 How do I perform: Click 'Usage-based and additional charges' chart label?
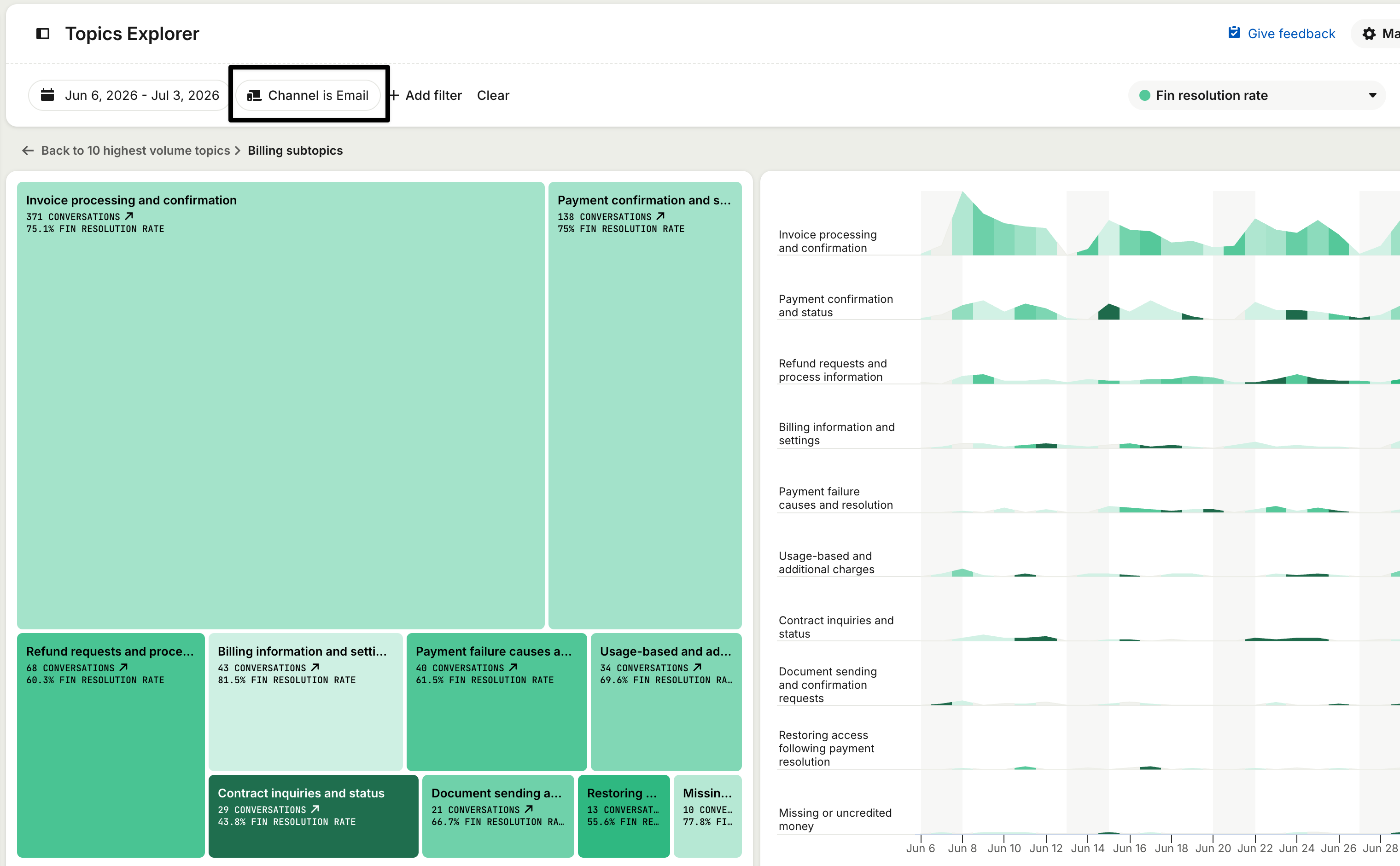[x=826, y=563]
